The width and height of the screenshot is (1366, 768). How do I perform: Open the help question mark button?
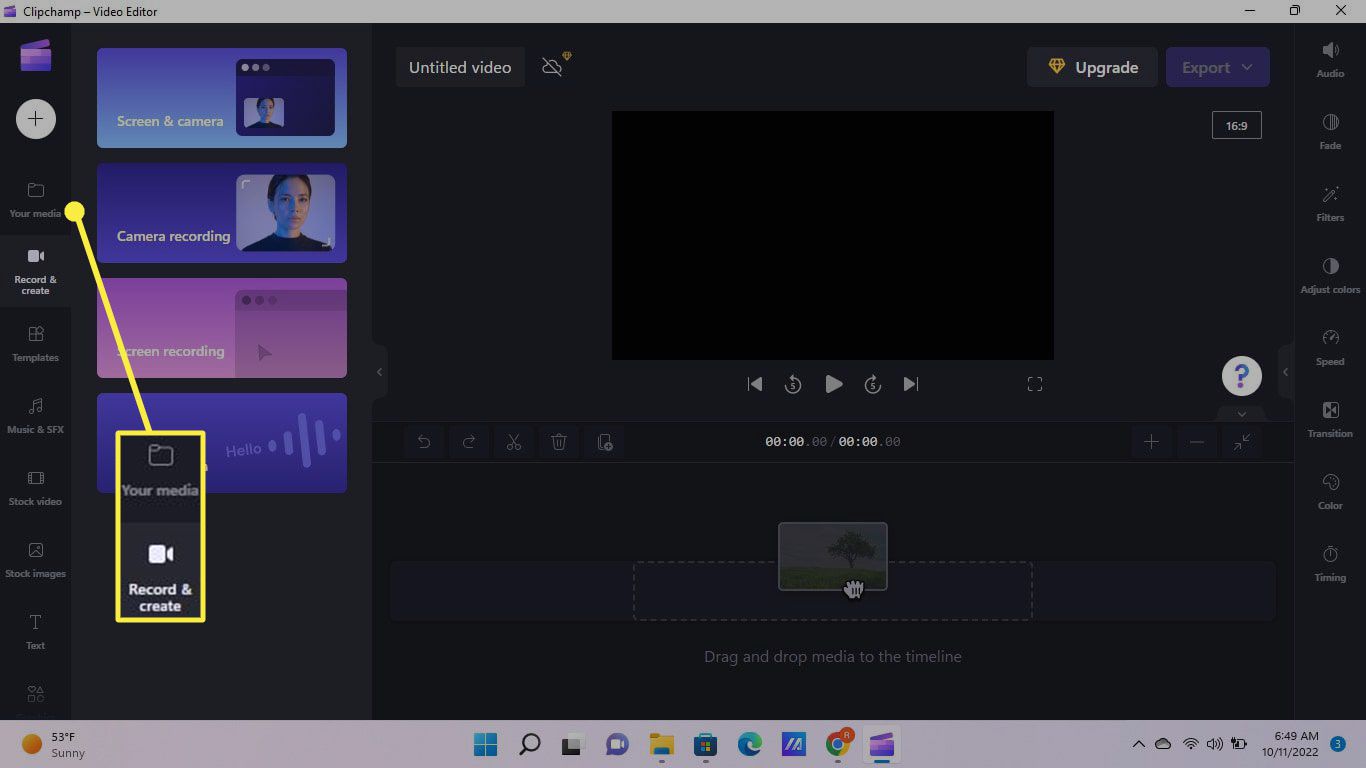click(1241, 376)
